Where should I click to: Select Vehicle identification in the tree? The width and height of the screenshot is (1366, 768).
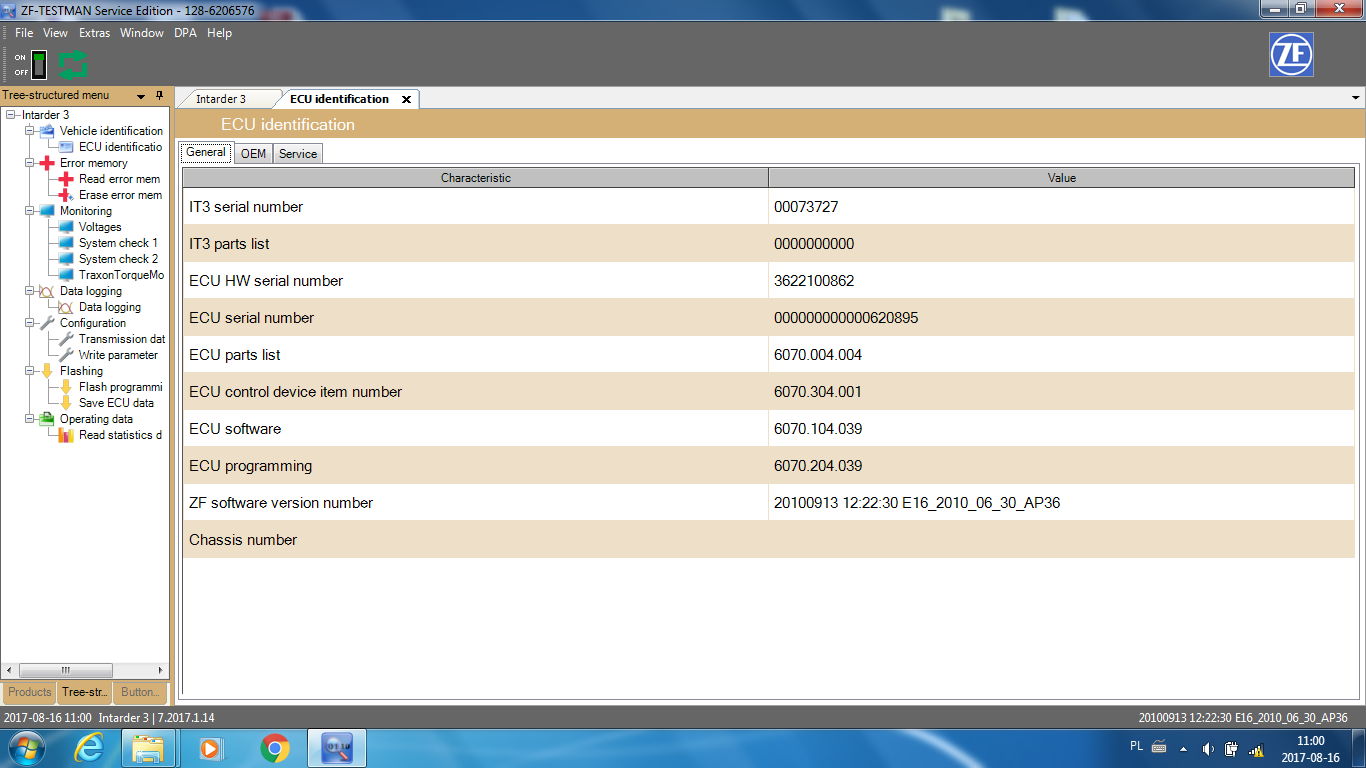(111, 131)
